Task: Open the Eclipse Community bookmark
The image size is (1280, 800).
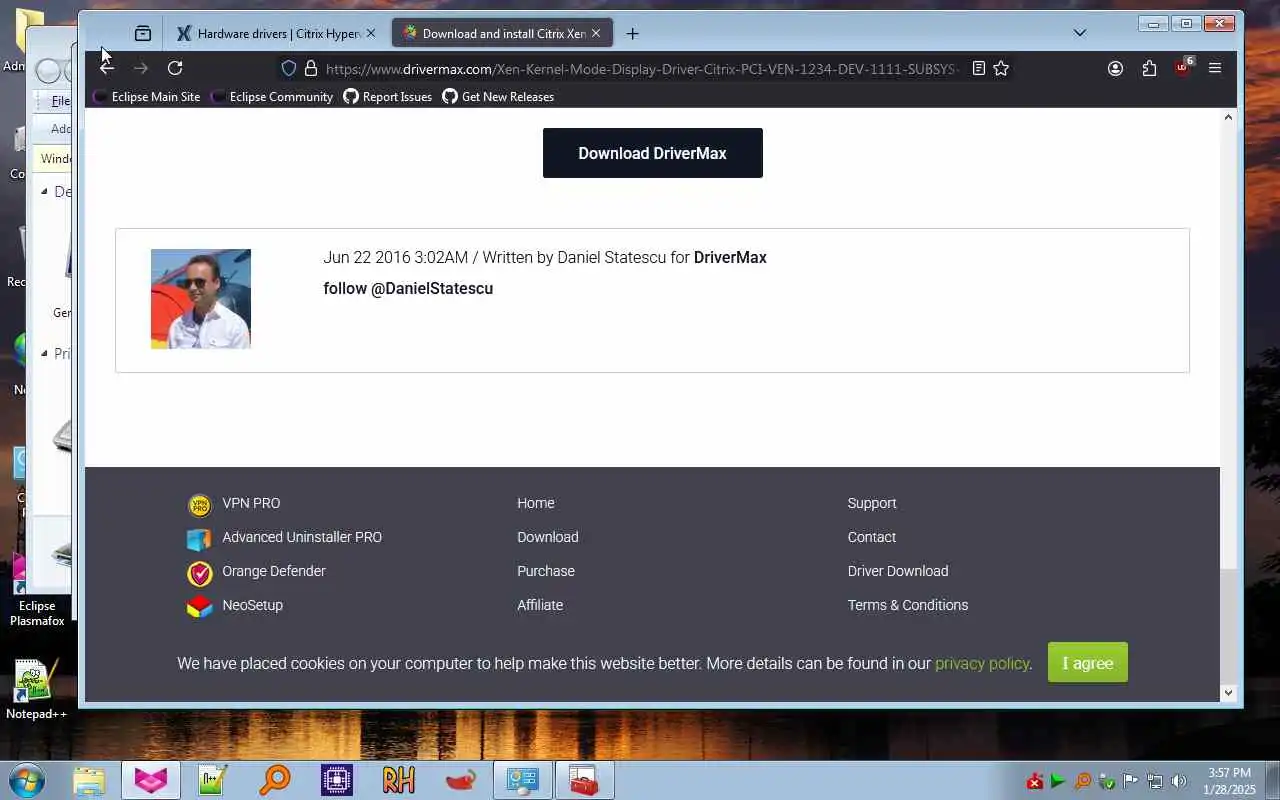Action: [272, 97]
